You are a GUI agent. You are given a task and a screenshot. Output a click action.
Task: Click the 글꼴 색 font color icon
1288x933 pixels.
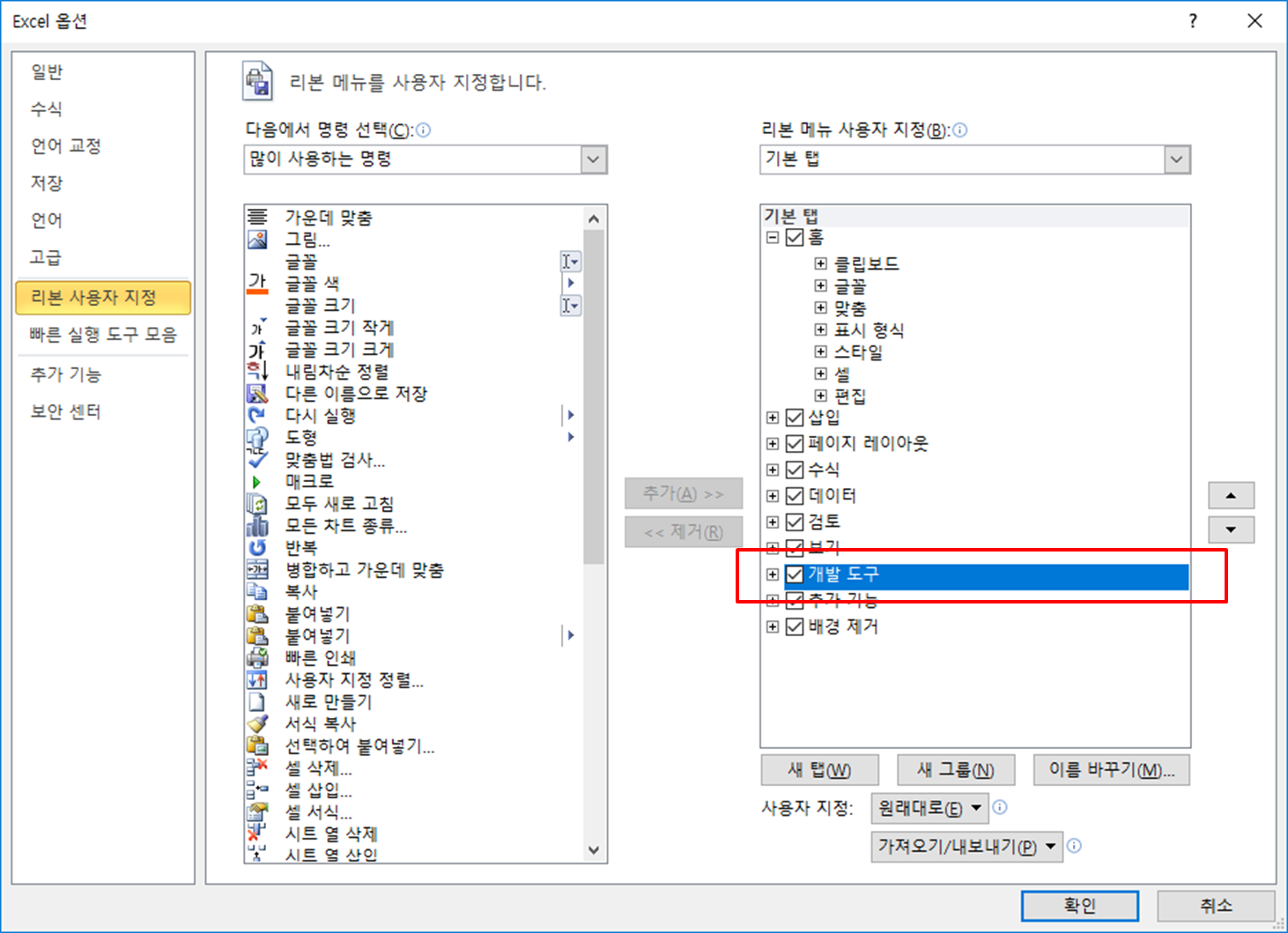coord(257,283)
